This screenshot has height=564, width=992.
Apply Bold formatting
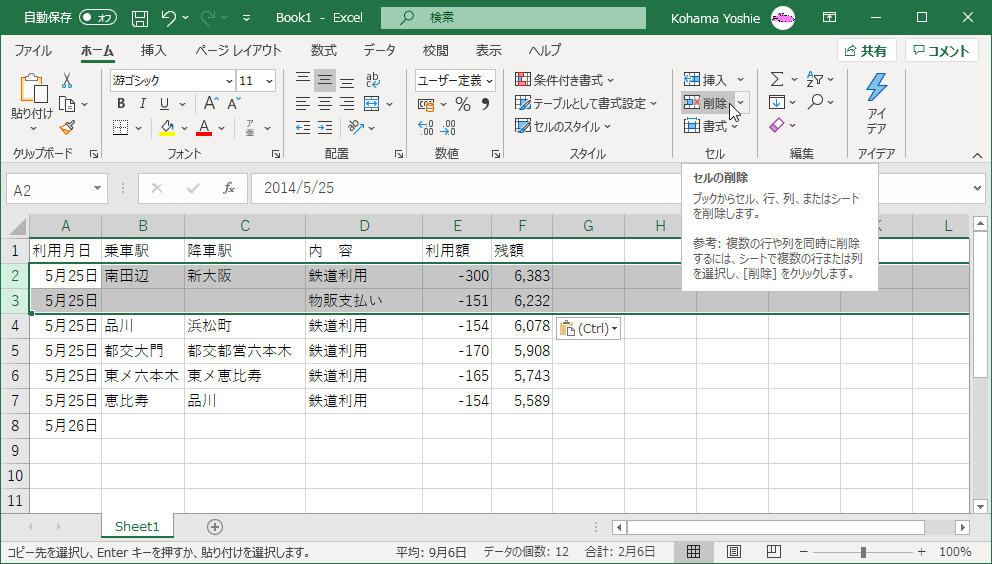[121, 104]
